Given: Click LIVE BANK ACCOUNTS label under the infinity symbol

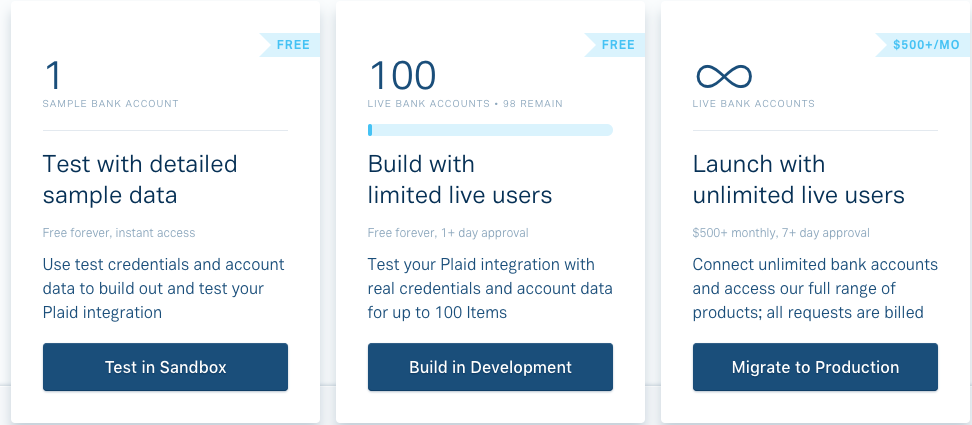Looking at the screenshot, I should (753, 103).
